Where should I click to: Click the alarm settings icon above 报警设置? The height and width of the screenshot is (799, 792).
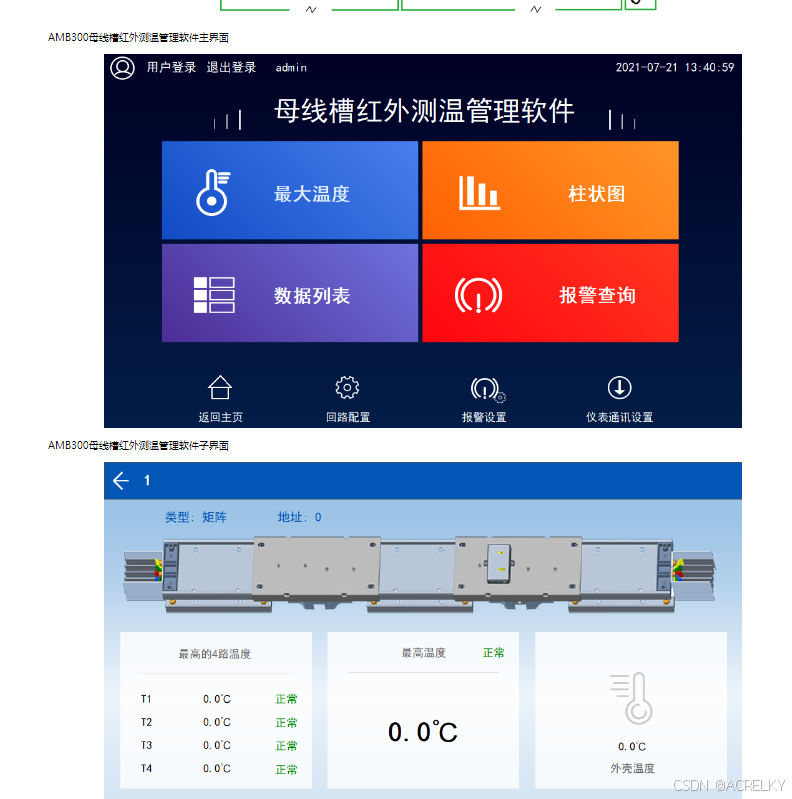[x=487, y=389]
